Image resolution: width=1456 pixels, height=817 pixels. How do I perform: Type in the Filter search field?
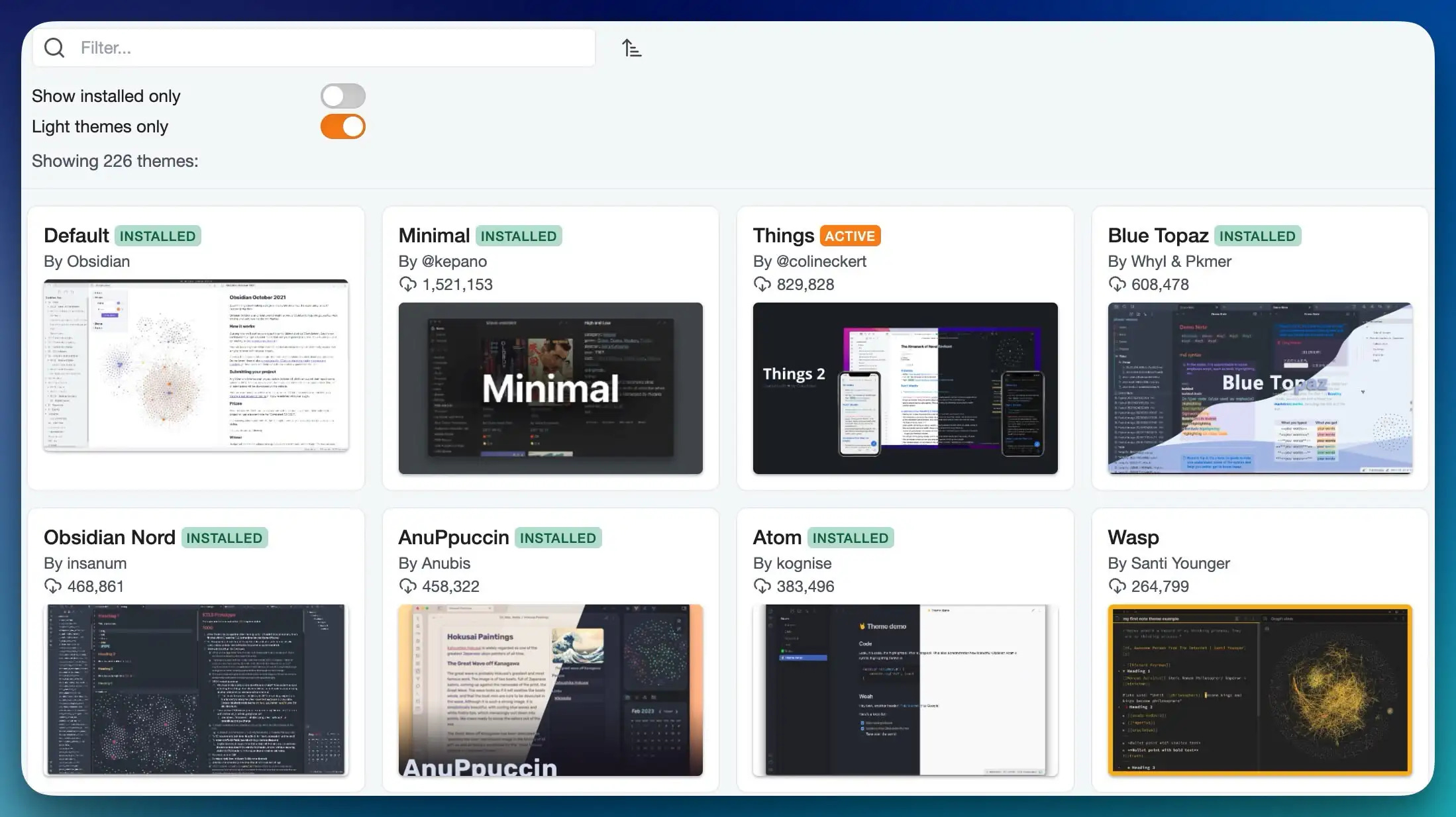[x=331, y=48]
